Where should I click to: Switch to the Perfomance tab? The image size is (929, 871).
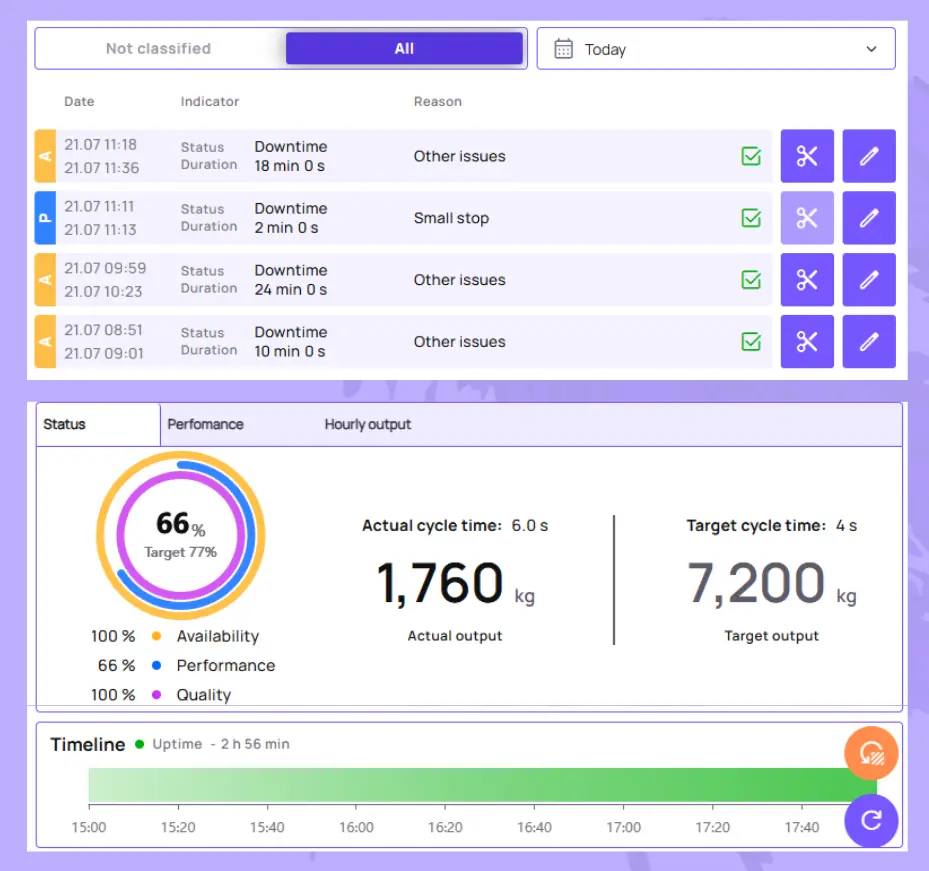click(205, 424)
